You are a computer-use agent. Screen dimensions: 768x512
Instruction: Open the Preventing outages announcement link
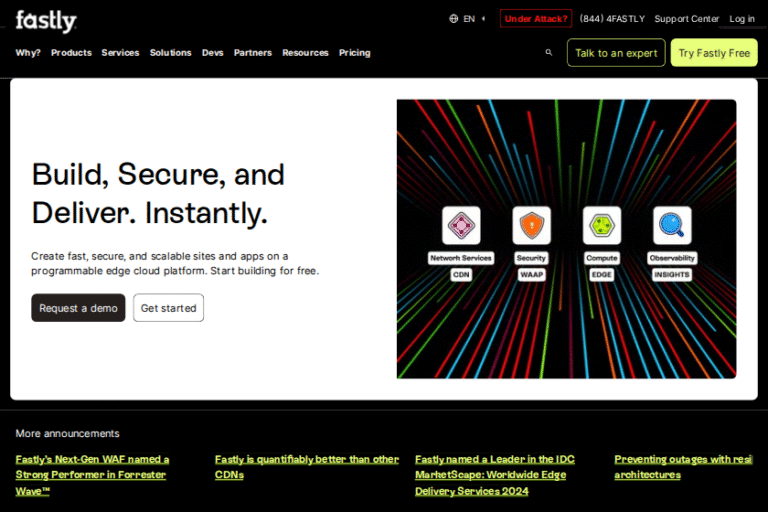[683, 467]
